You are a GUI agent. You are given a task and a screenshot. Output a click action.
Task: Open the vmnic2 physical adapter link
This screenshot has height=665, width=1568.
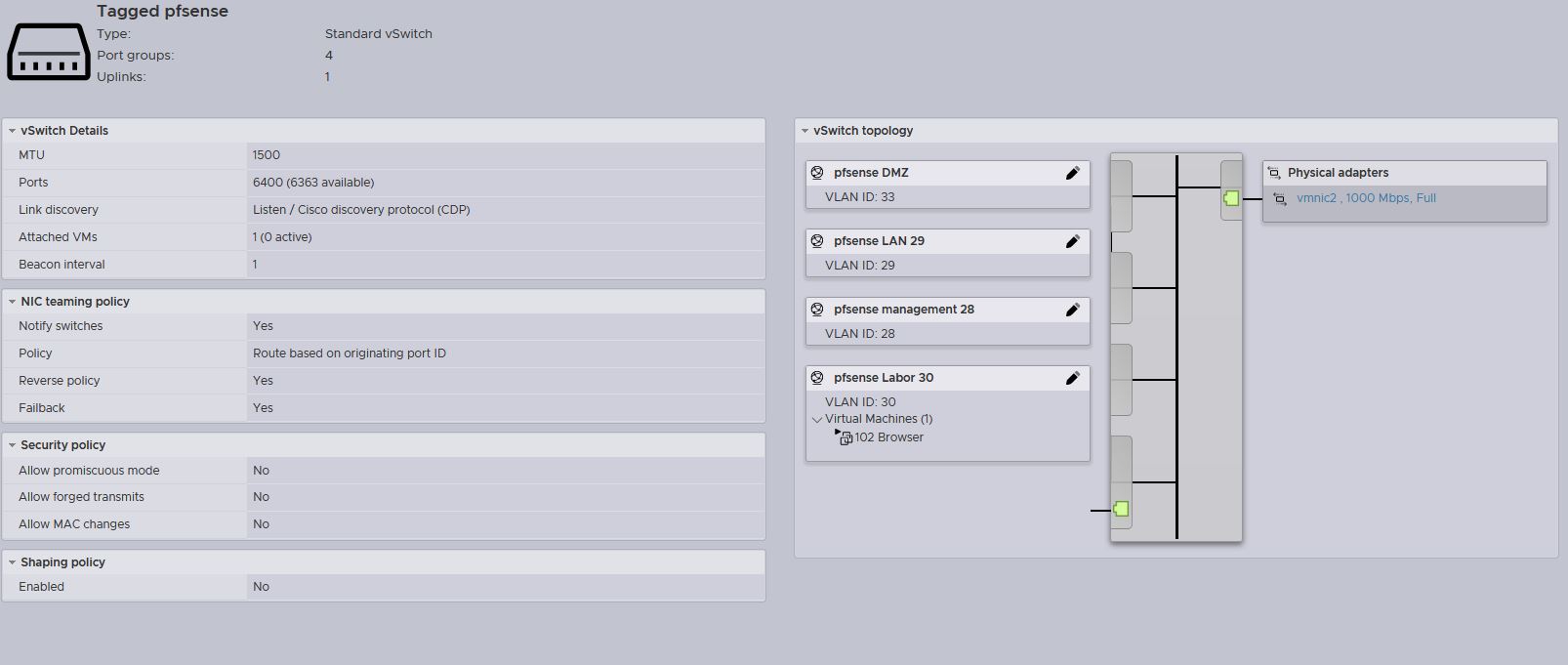tap(1365, 198)
